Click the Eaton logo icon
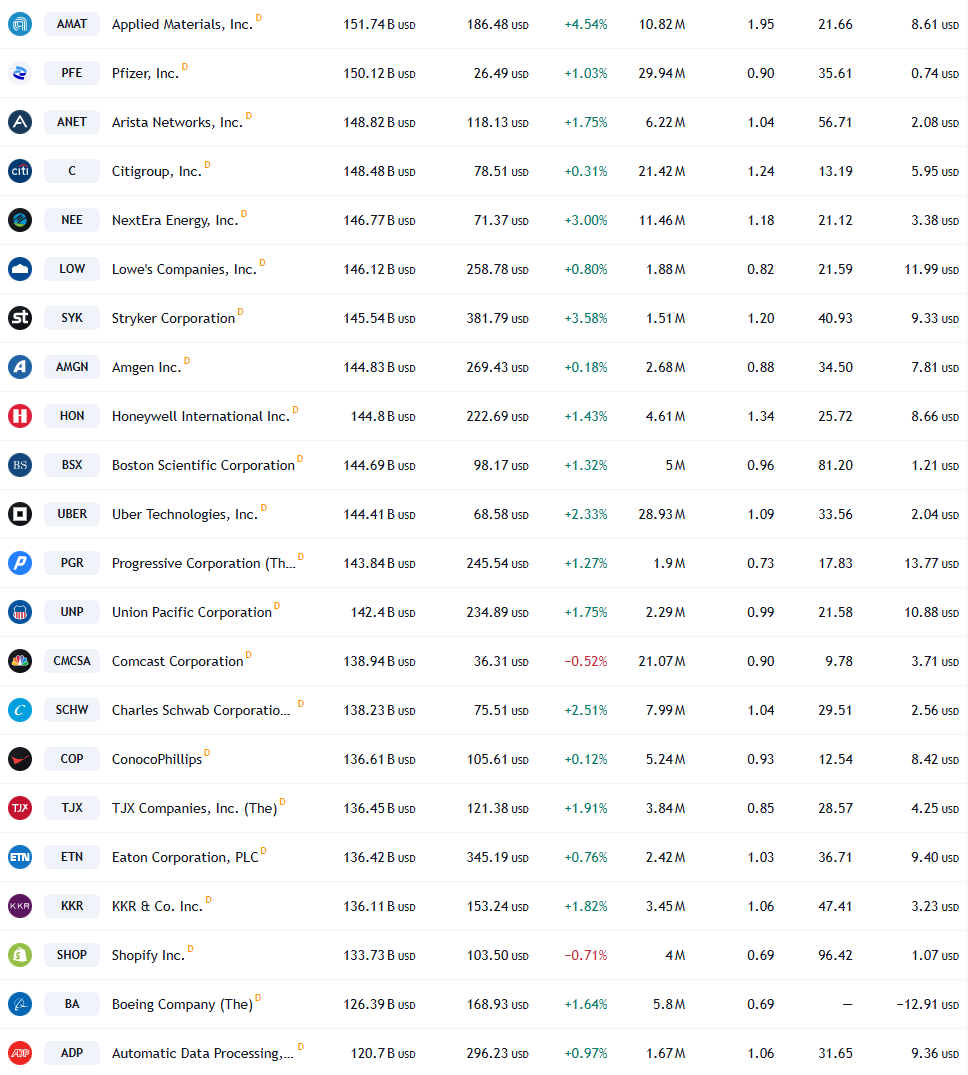 [20, 857]
